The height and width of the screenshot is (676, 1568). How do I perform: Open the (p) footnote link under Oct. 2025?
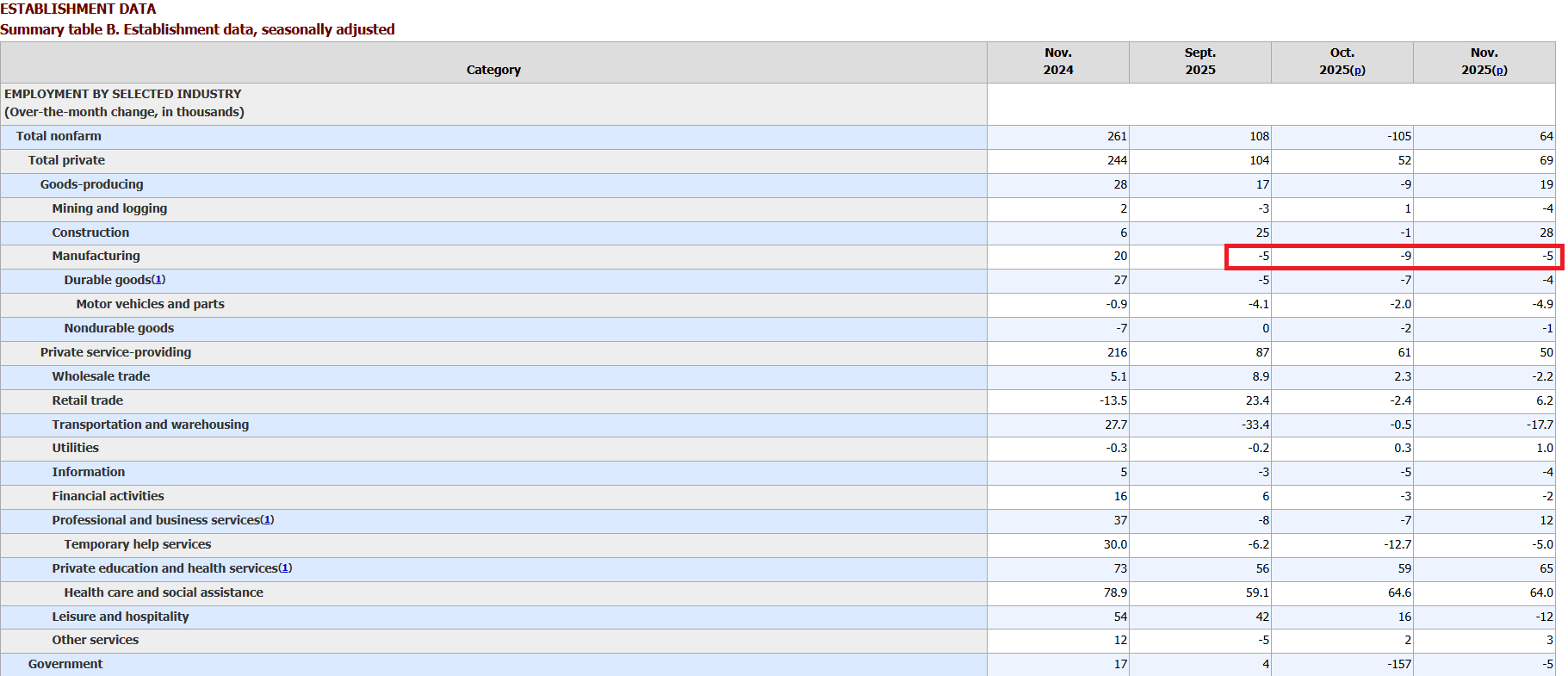(1358, 70)
